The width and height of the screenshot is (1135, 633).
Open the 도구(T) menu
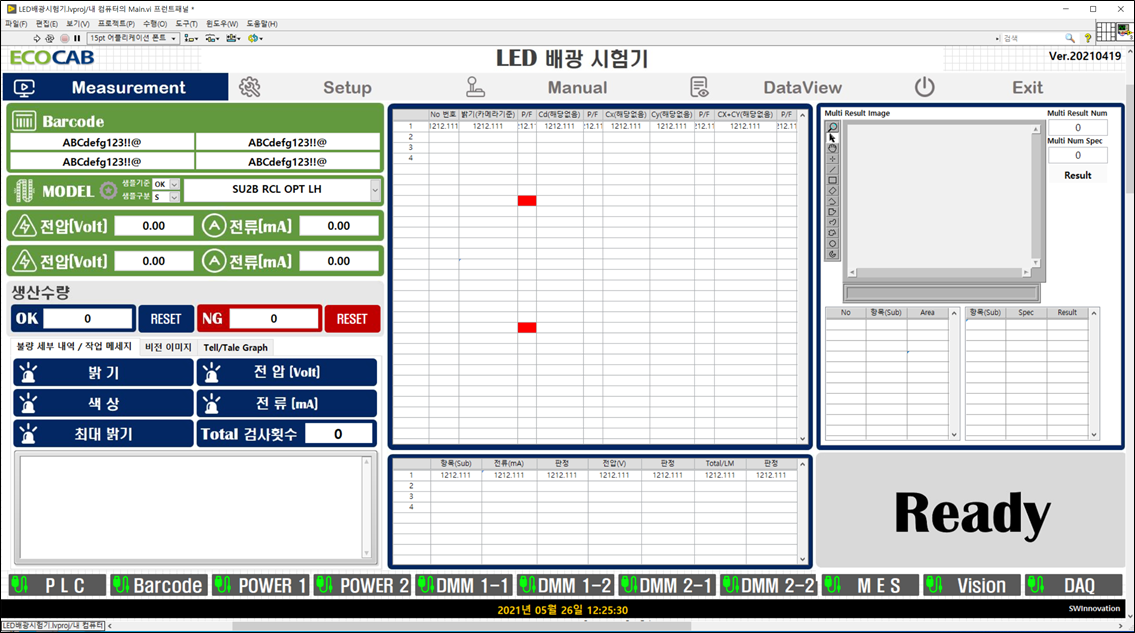click(x=185, y=23)
